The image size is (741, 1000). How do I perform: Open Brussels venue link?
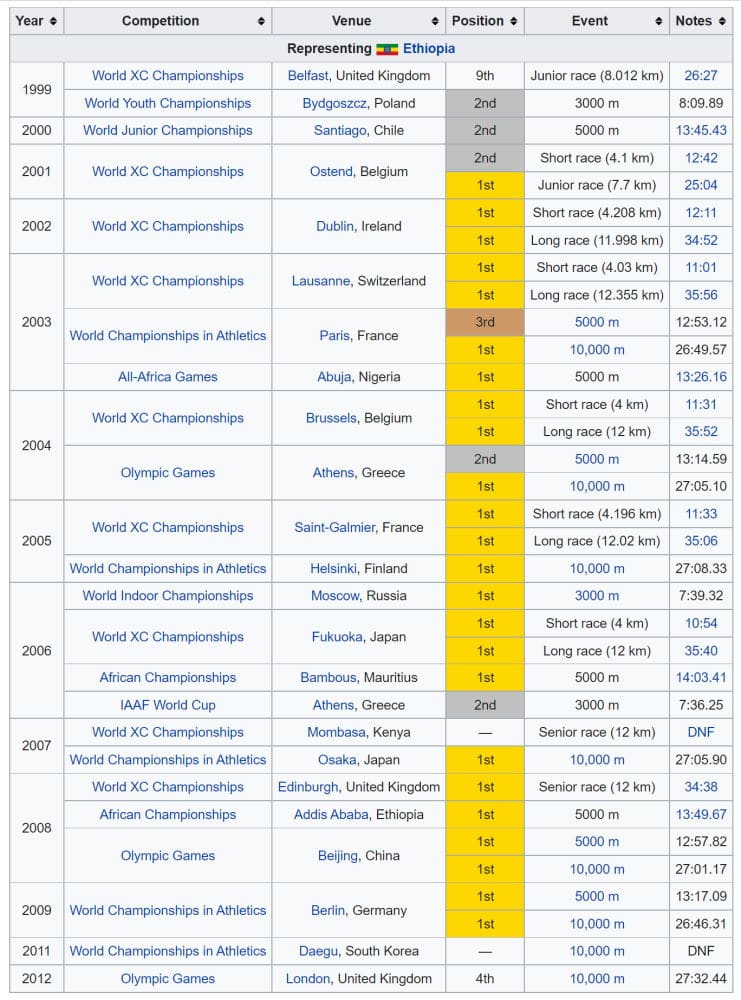click(331, 418)
